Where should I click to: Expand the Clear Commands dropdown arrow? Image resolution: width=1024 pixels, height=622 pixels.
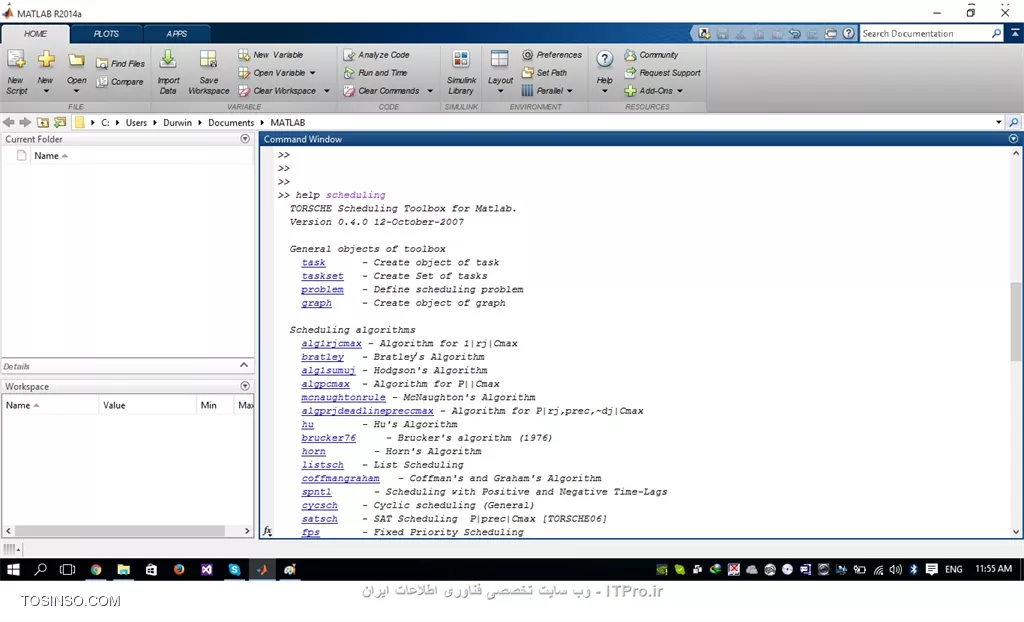(430, 91)
